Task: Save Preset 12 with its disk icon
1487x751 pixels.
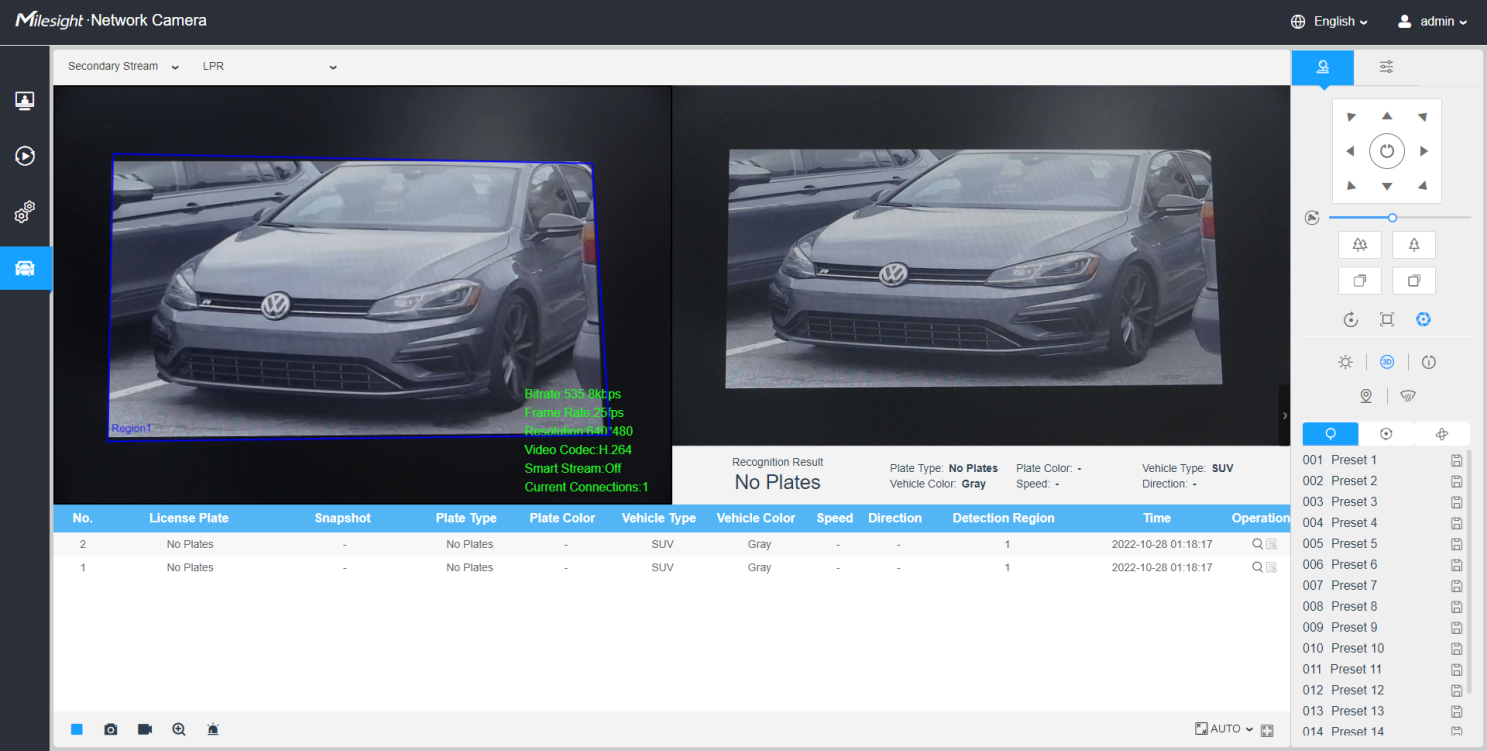Action: click(1457, 690)
